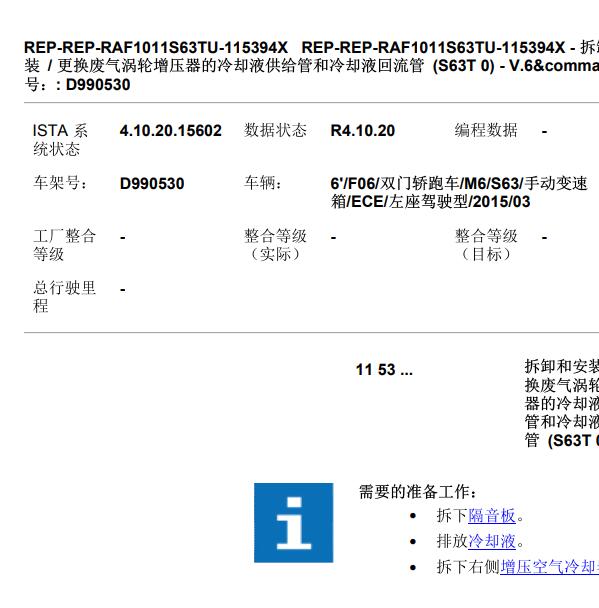Click the 拆卸和安装 description text beside 11 53
The image size is (599, 608).
click(562, 403)
